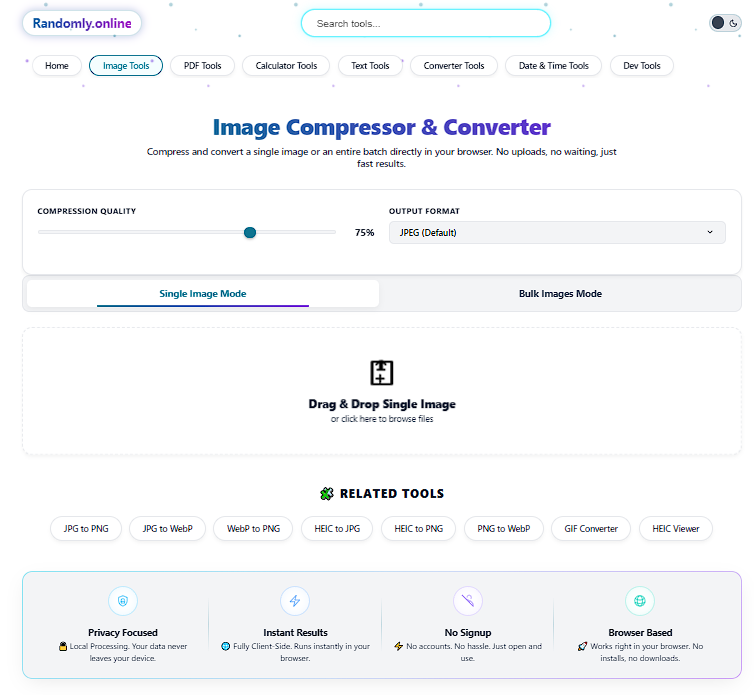
Task: Open the JPG to PNG tool
Action: tap(86, 529)
